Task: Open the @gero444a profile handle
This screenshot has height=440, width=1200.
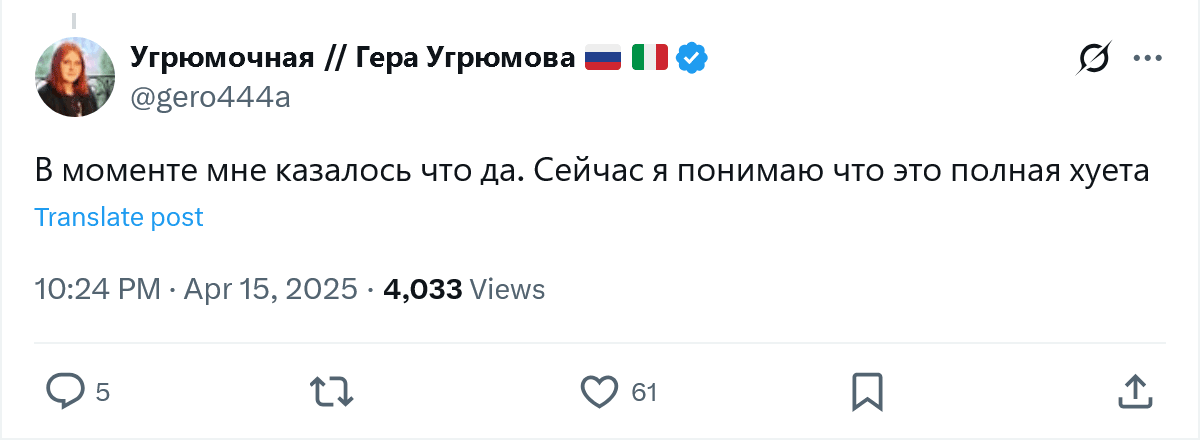Action: [x=210, y=96]
